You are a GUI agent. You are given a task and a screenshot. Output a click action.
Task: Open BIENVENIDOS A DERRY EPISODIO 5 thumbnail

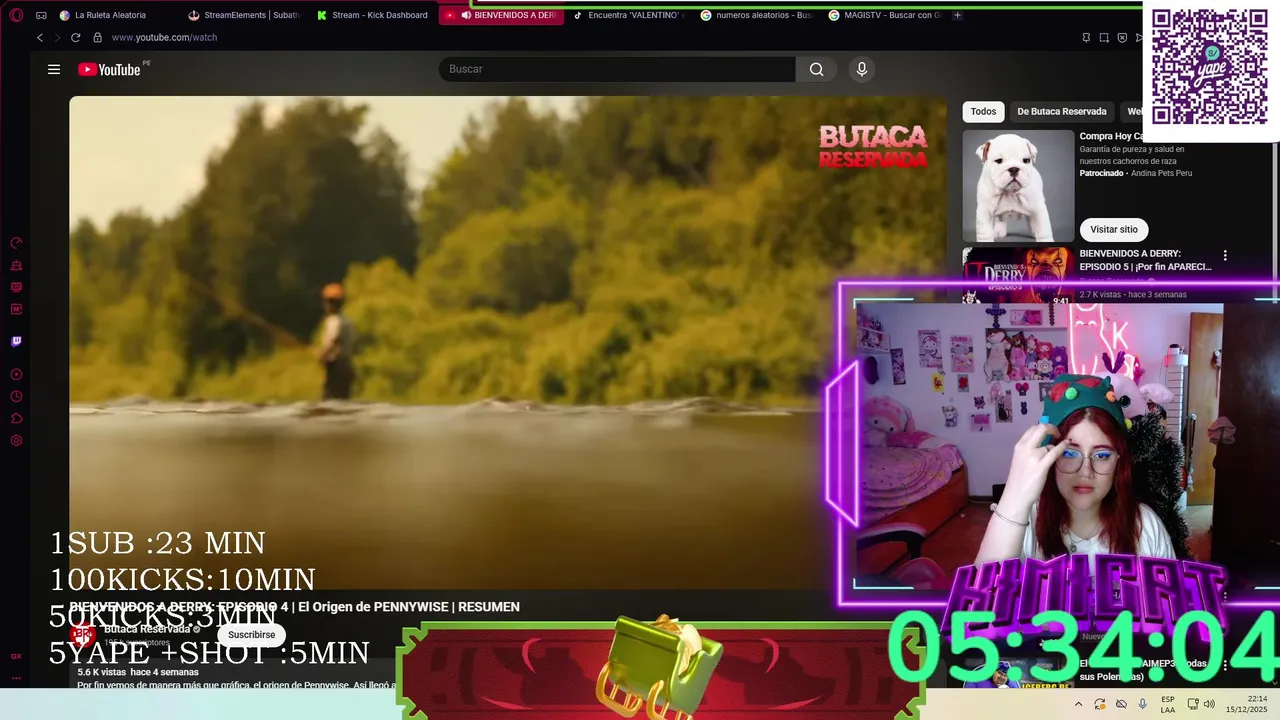1018,275
